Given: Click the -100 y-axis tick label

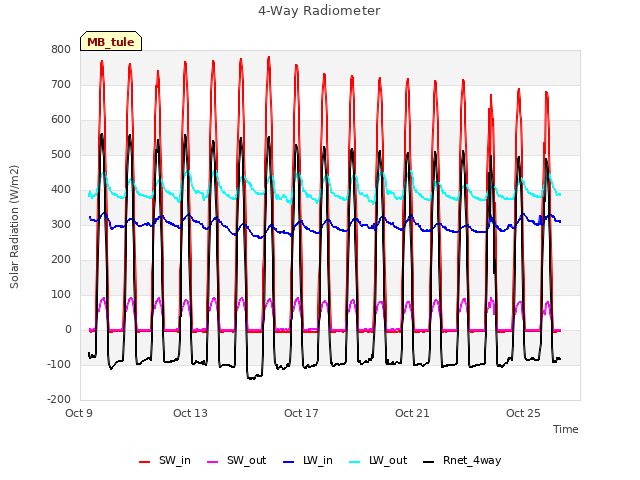Looking at the screenshot, I should coord(59,364).
